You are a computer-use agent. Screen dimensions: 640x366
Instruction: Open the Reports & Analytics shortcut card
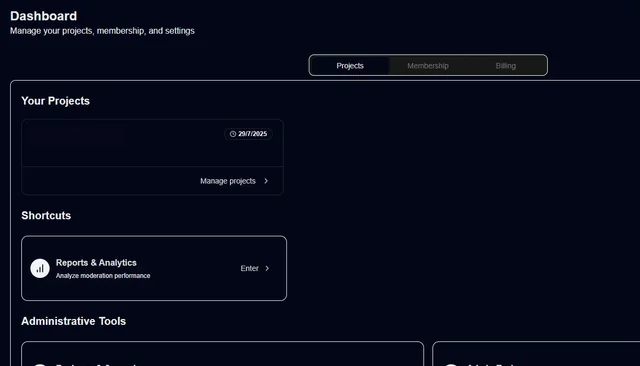click(x=154, y=268)
